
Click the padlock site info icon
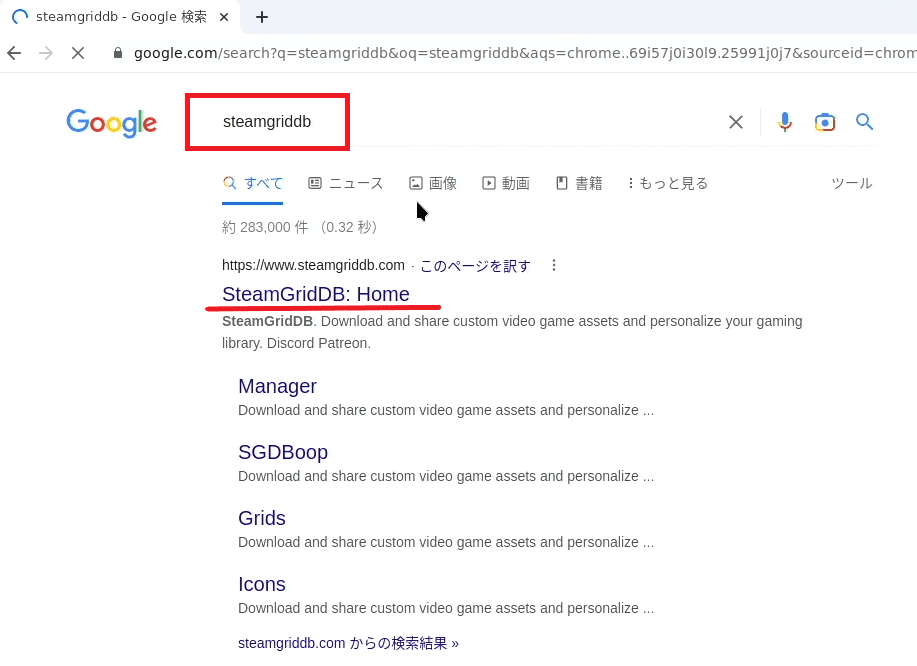pos(118,53)
